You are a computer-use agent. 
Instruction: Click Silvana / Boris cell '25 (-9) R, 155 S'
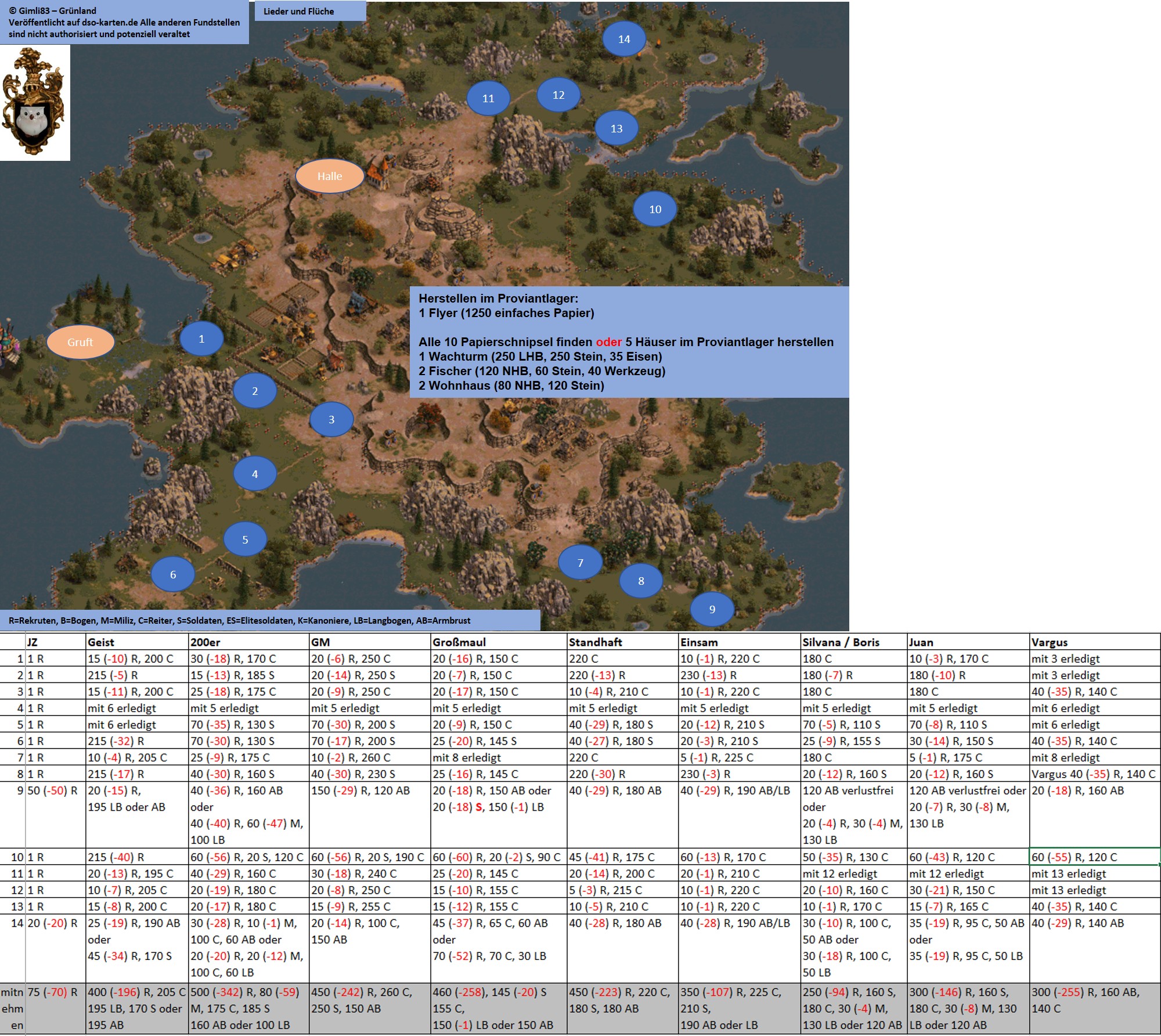854,741
